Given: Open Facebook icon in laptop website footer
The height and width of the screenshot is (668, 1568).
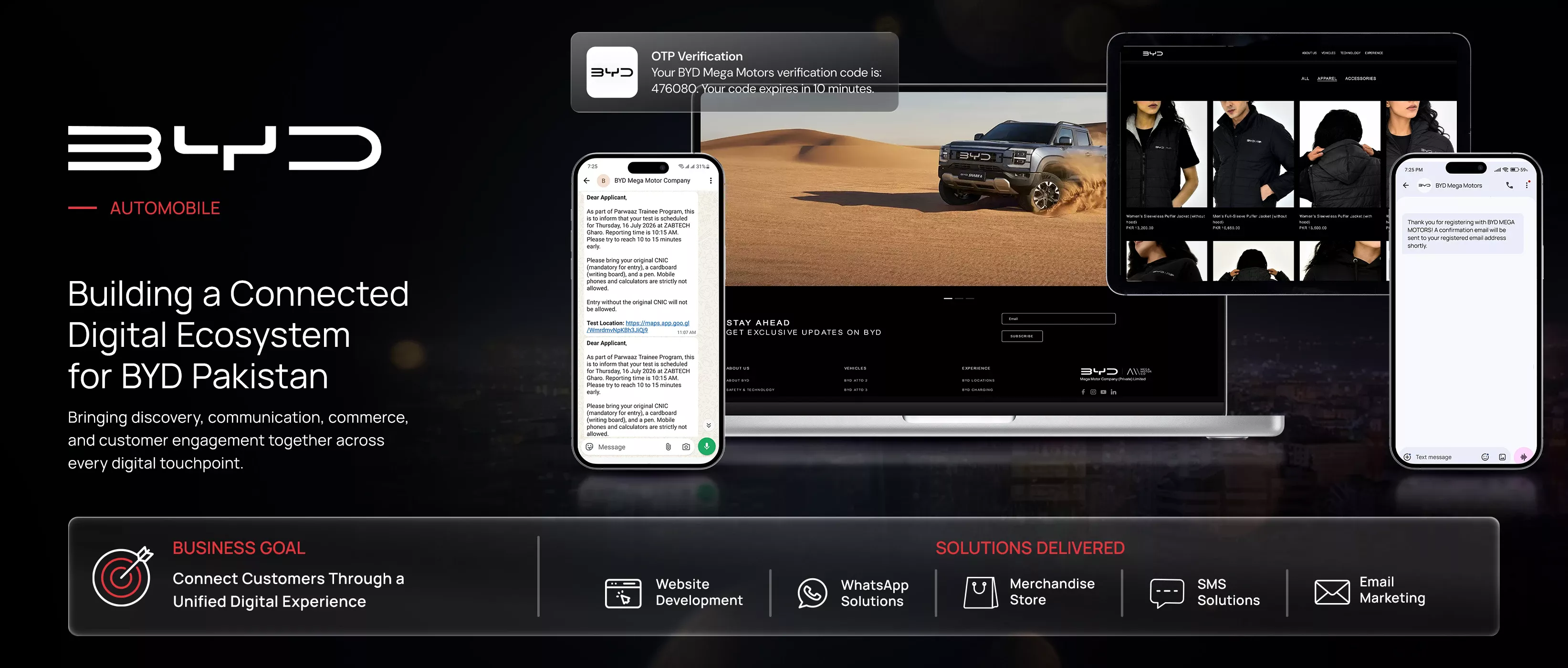Looking at the screenshot, I should (1083, 392).
